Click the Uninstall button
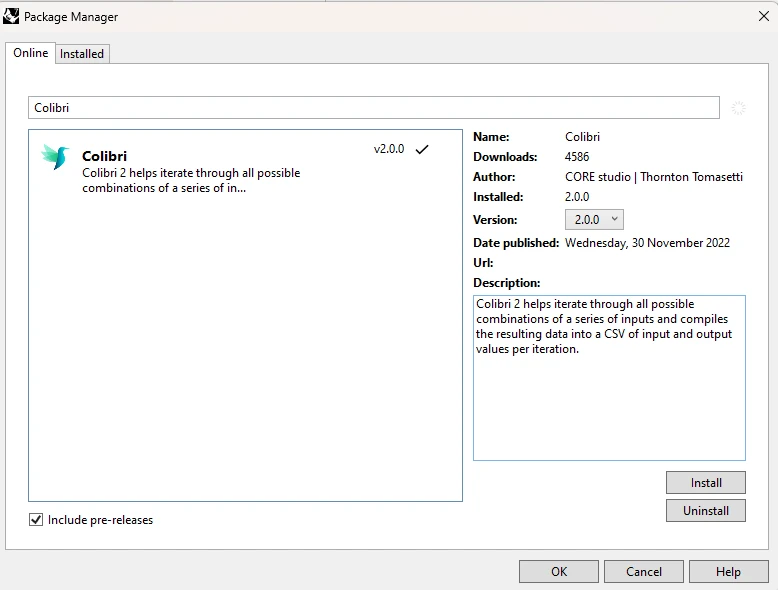Screen dimensions: 778x590 point(706,511)
